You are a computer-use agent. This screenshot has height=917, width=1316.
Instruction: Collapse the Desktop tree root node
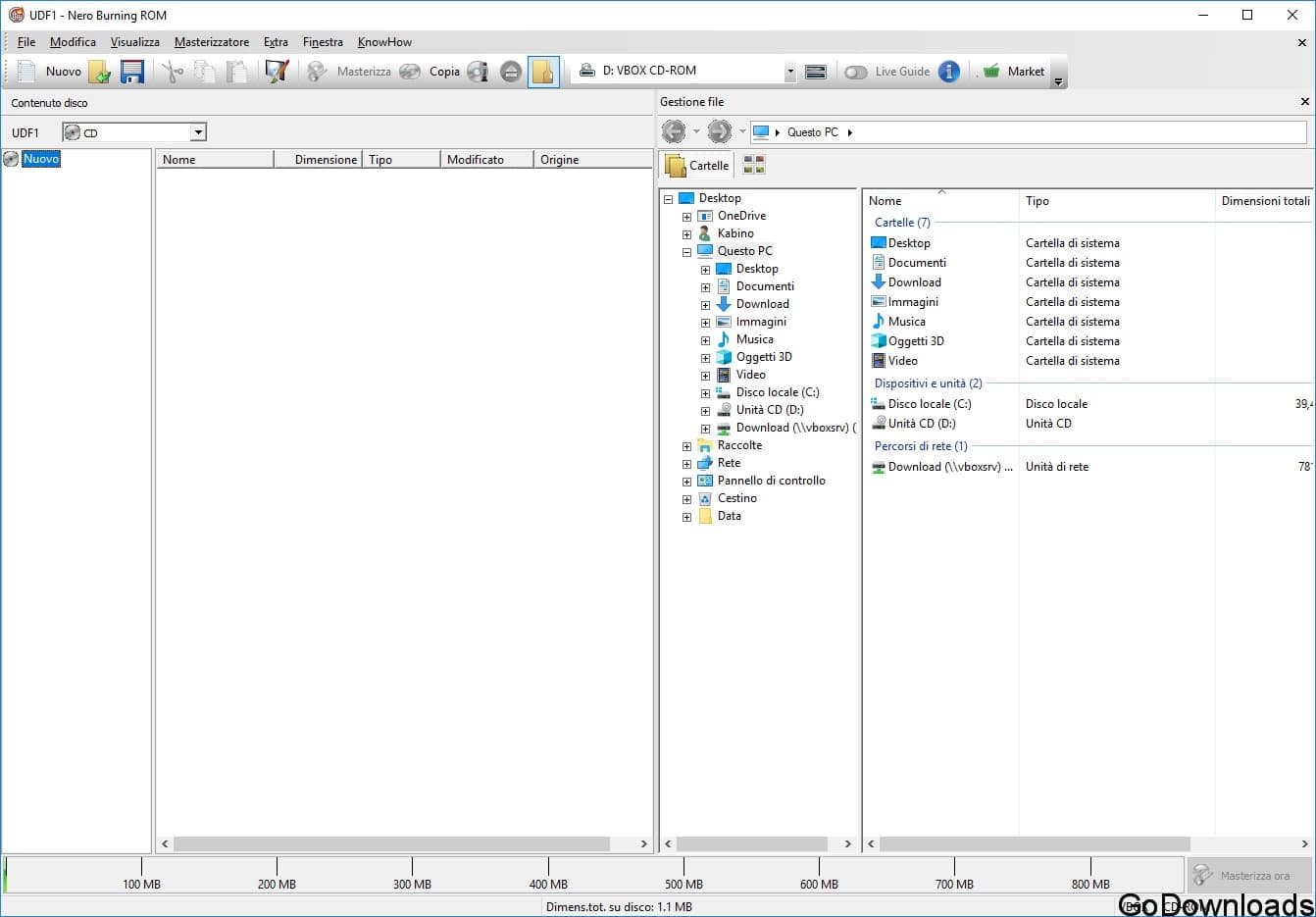coord(669,199)
